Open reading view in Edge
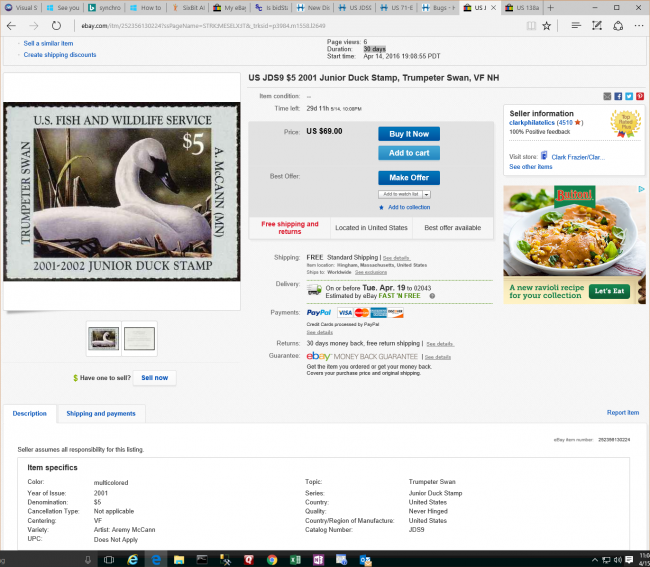 tap(531, 26)
